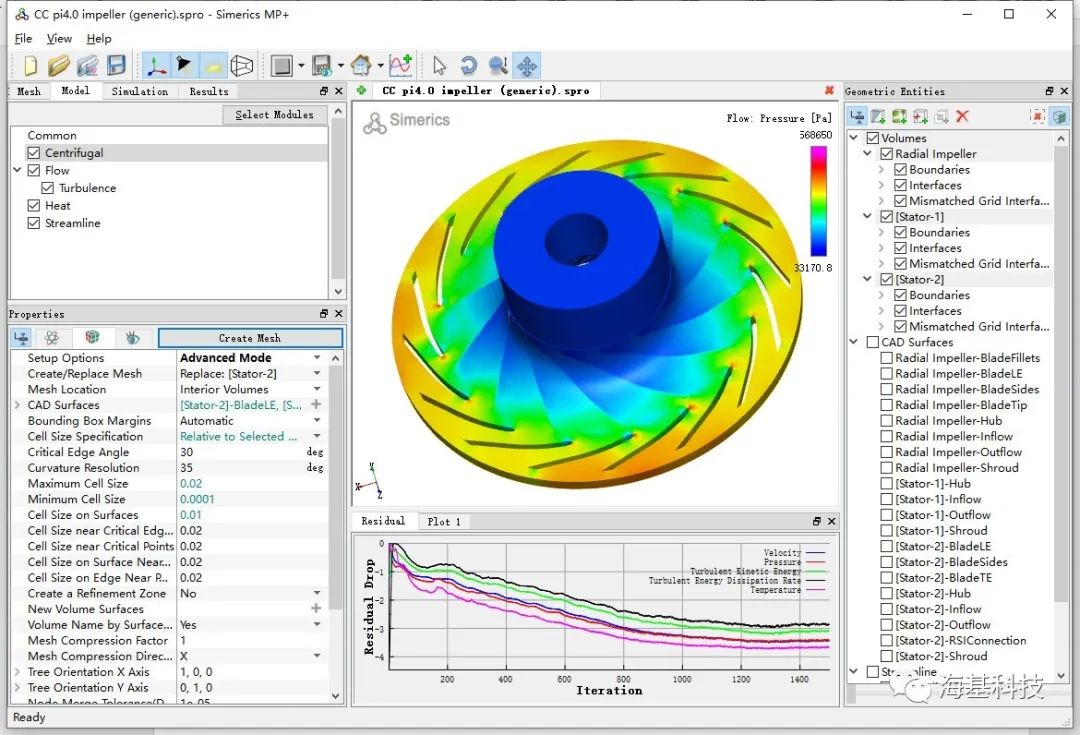1080x735 pixels.
Task: Switch to the Simulation tab
Action: coord(140,91)
